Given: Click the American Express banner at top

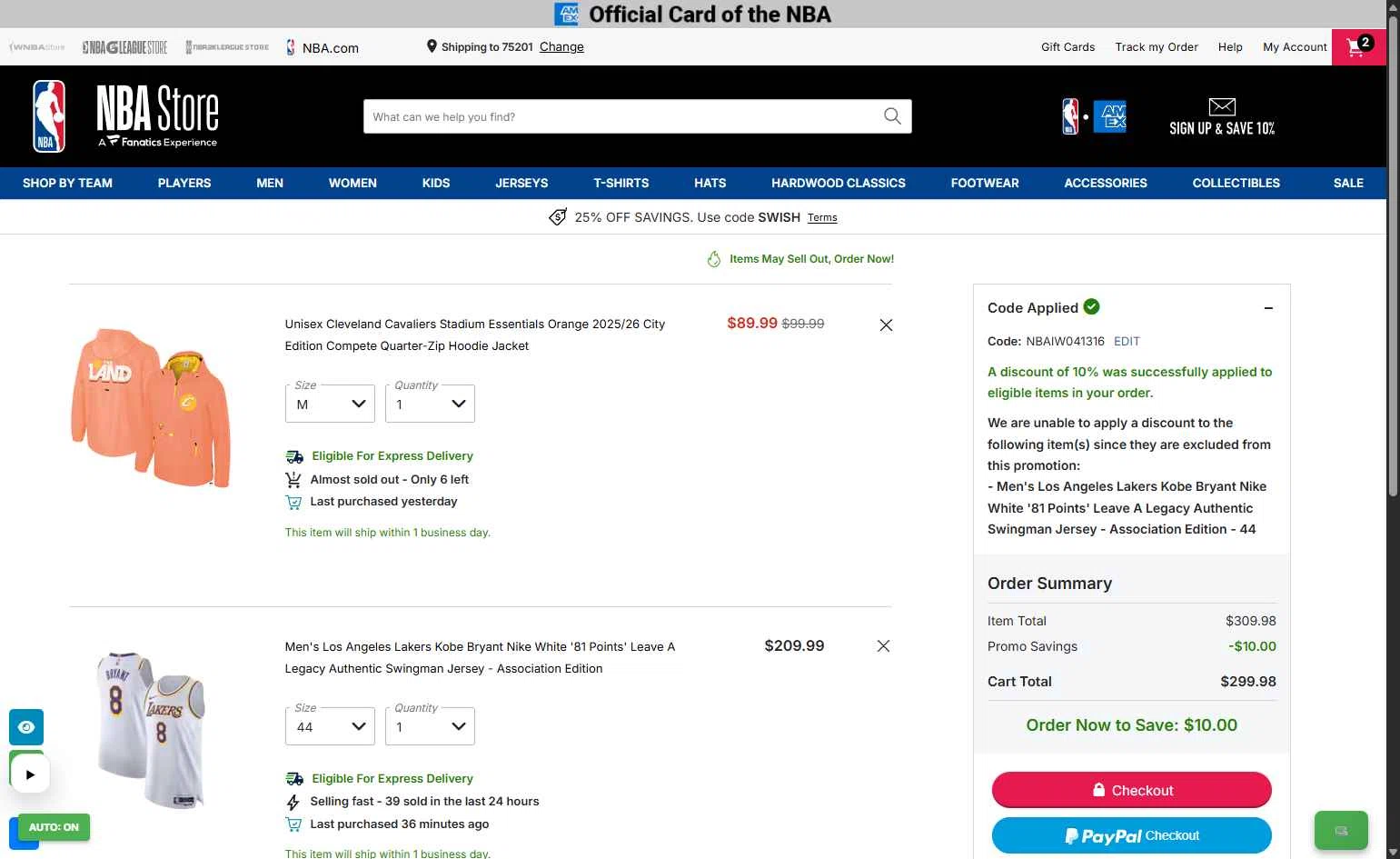Looking at the screenshot, I should [693, 14].
